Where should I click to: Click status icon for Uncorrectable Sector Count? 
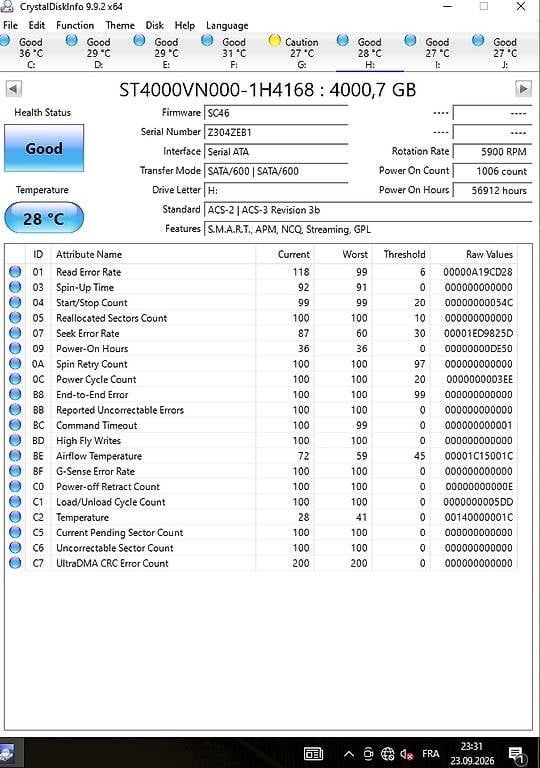pyautogui.click(x=15, y=548)
